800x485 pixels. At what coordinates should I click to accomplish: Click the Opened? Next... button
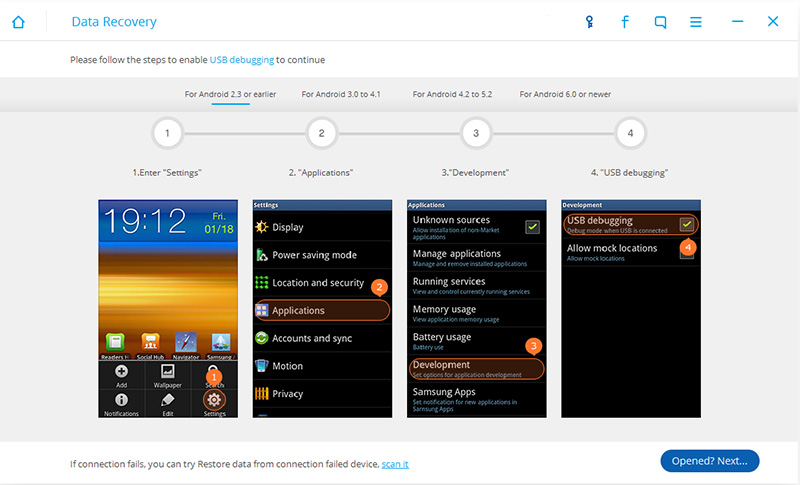(710, 460)
